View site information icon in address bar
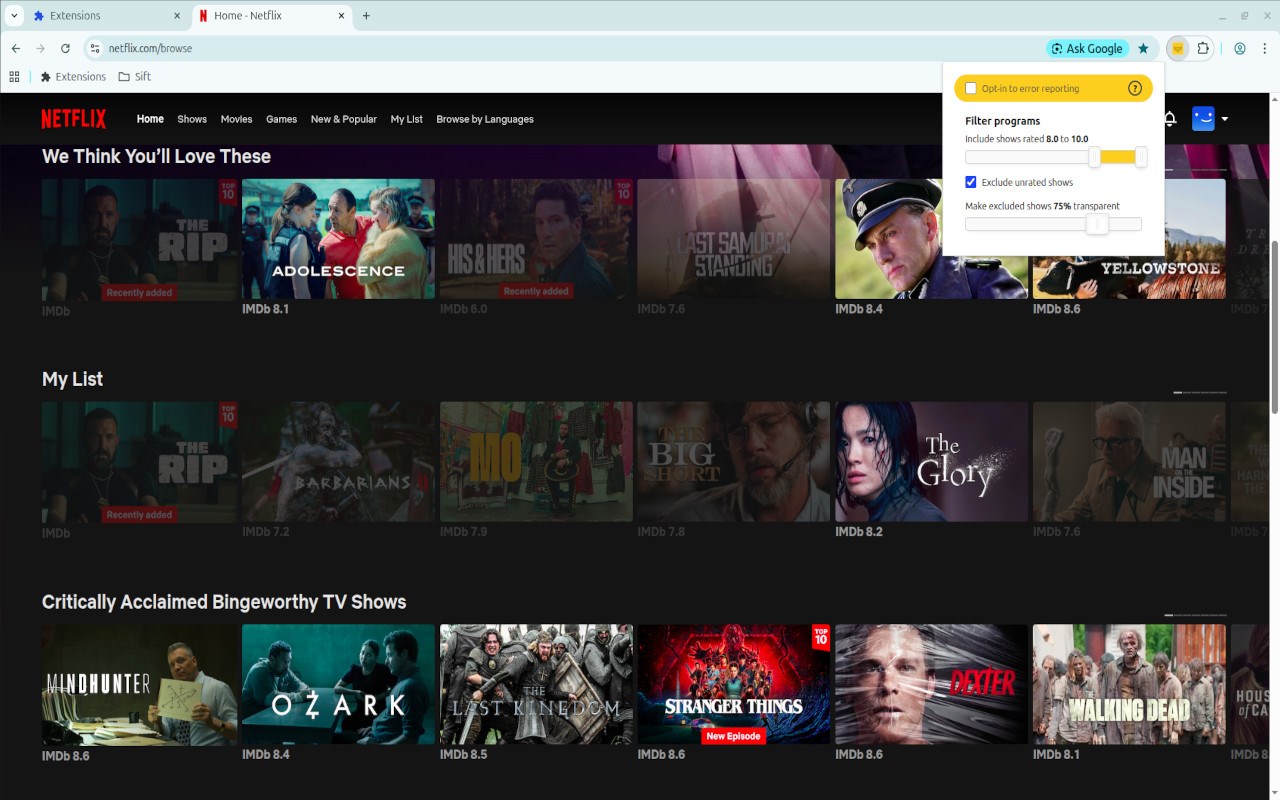 (95, 48)
